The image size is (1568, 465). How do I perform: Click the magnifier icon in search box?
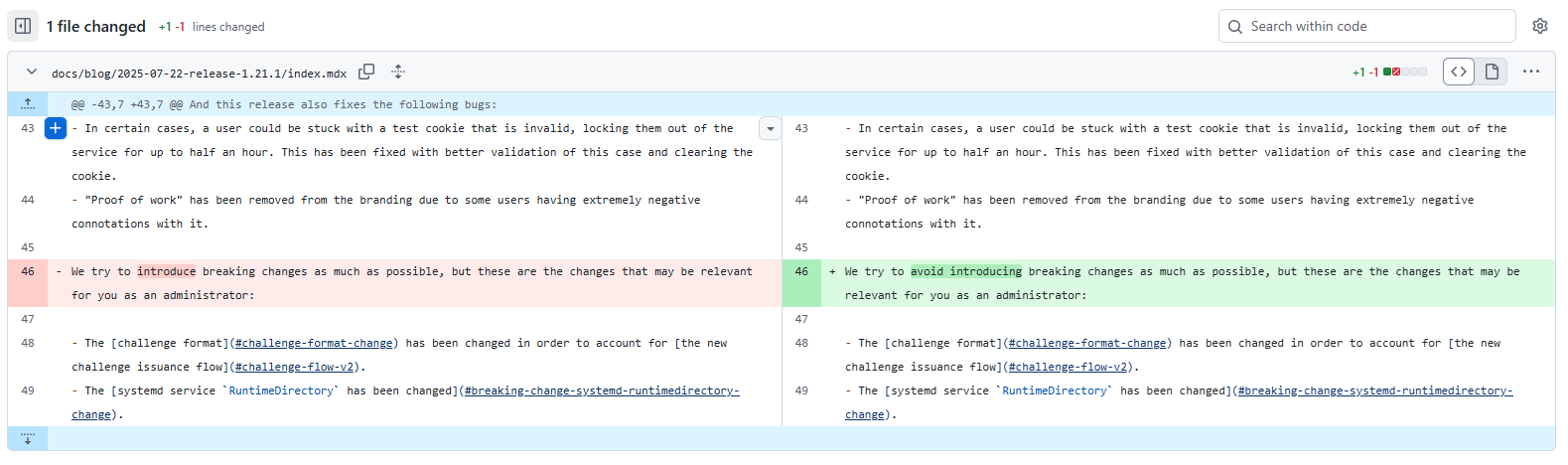pos(1235,27)
